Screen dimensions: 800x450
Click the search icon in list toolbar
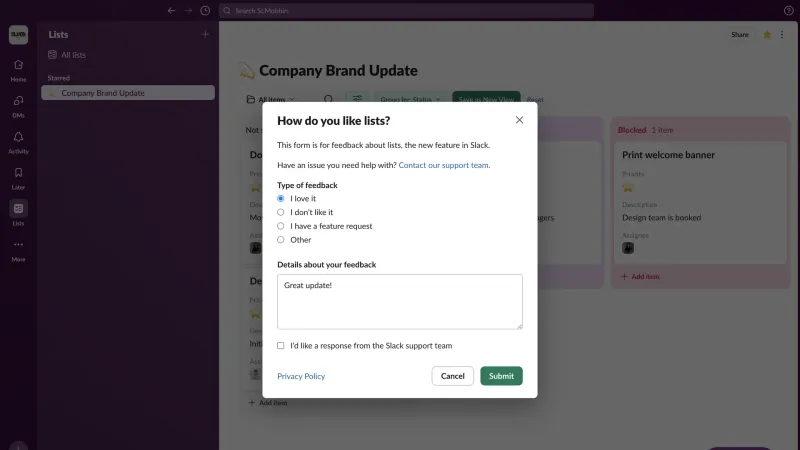pos(329,99)
